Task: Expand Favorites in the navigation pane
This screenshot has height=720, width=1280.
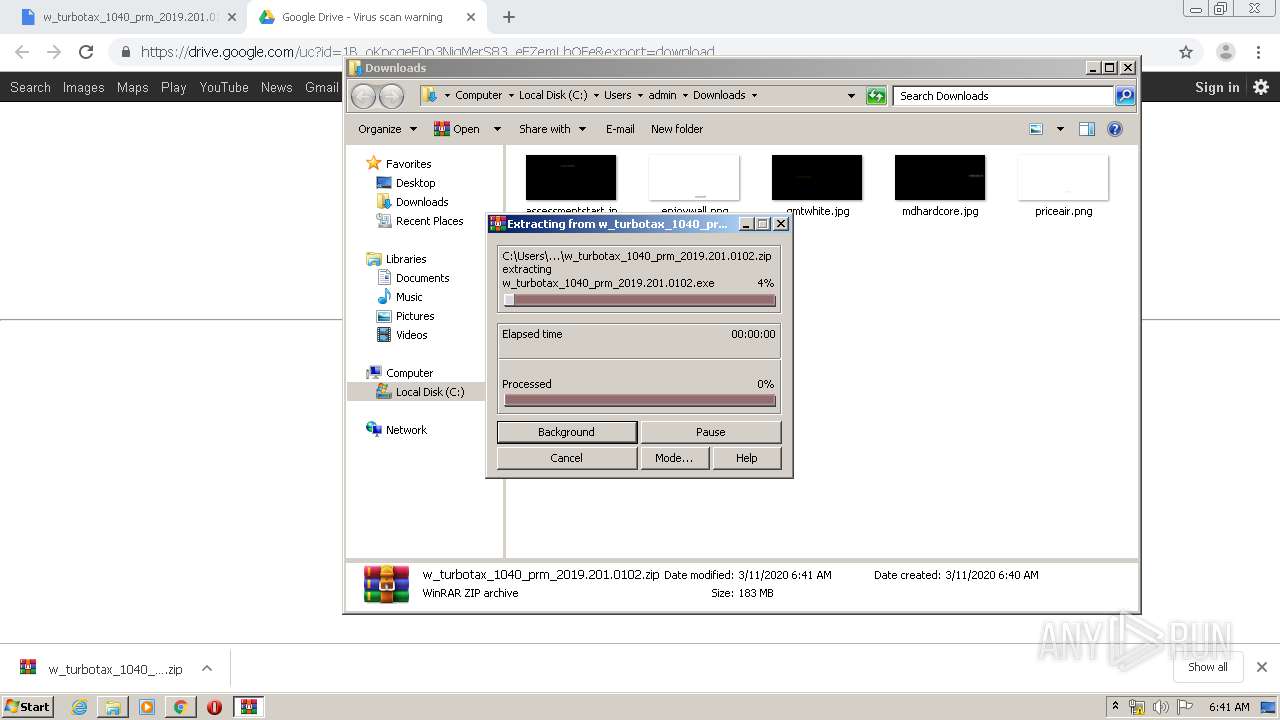Action: pyautogui.click(x=408, y=164)
